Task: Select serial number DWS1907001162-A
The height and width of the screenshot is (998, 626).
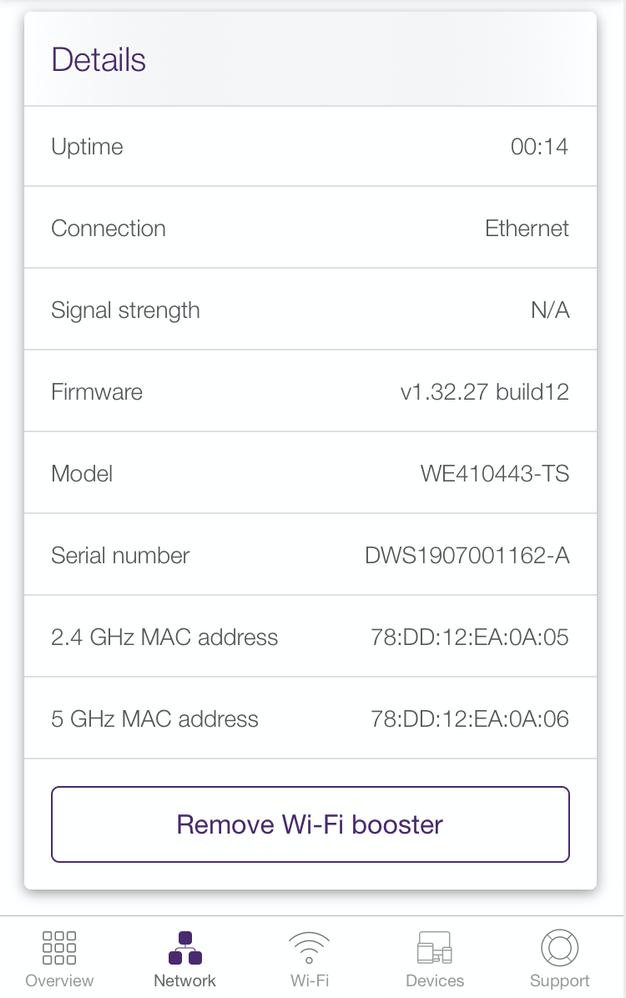Action: 467,556
